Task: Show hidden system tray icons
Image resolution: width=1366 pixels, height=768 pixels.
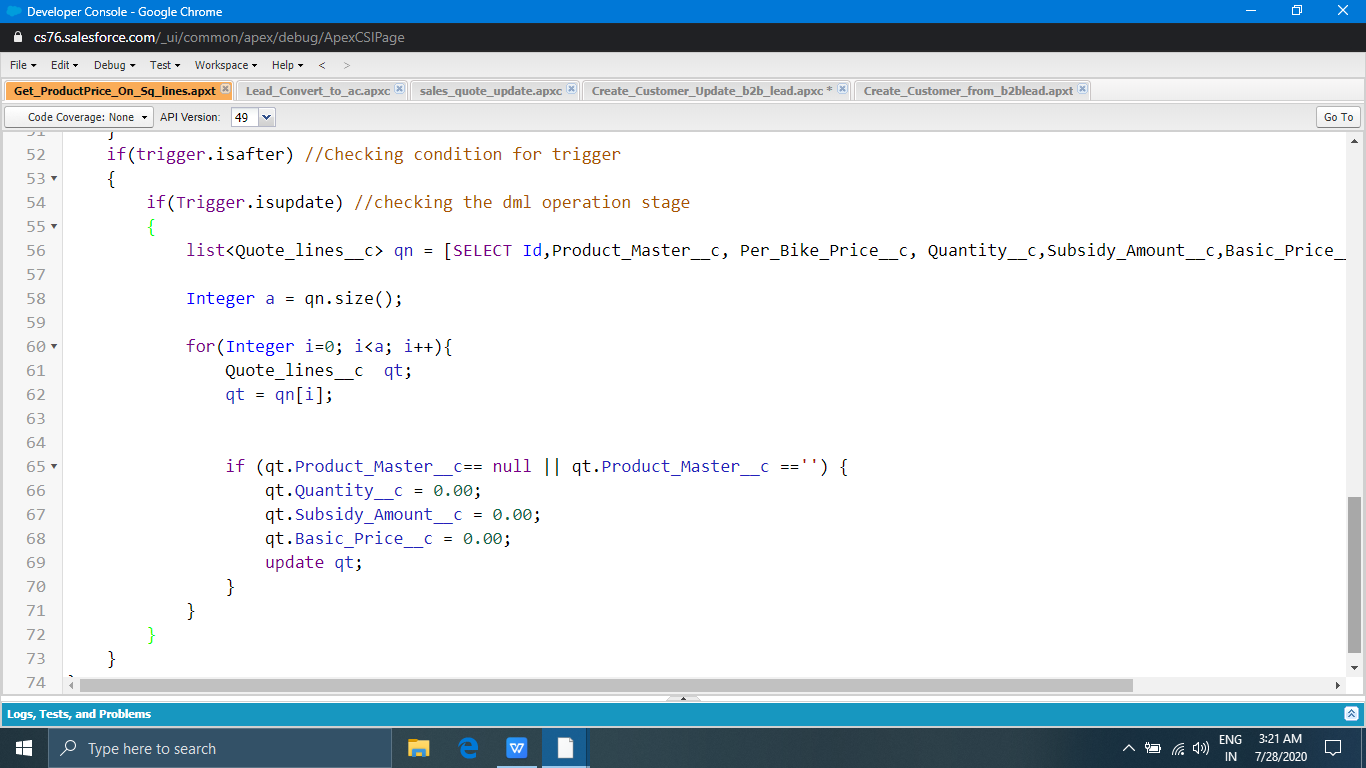Action: pos(1129,748)
